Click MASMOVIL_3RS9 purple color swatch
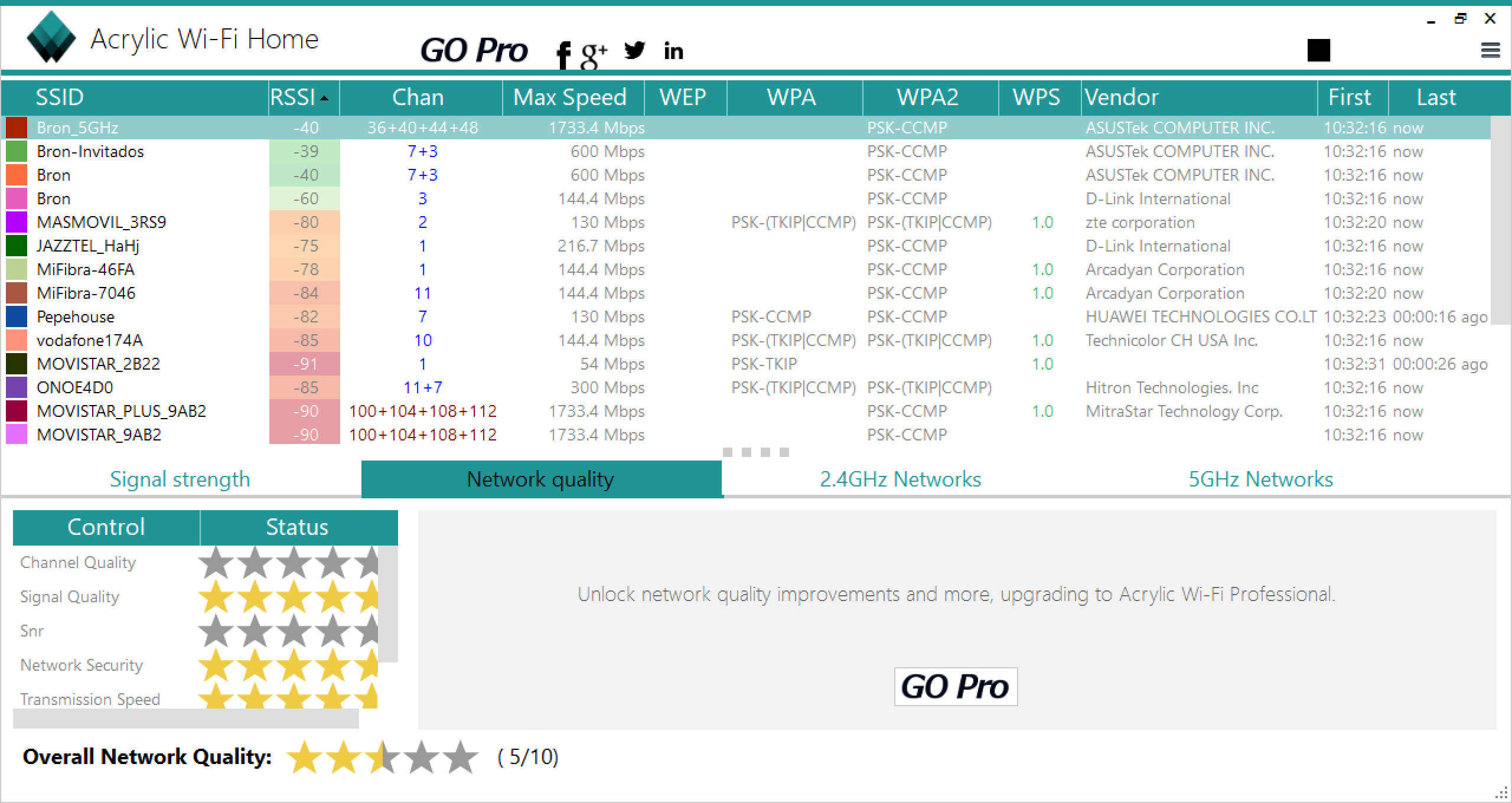Screen dimensions: 1512x803 pyautogui.click(x=17, y=223)
